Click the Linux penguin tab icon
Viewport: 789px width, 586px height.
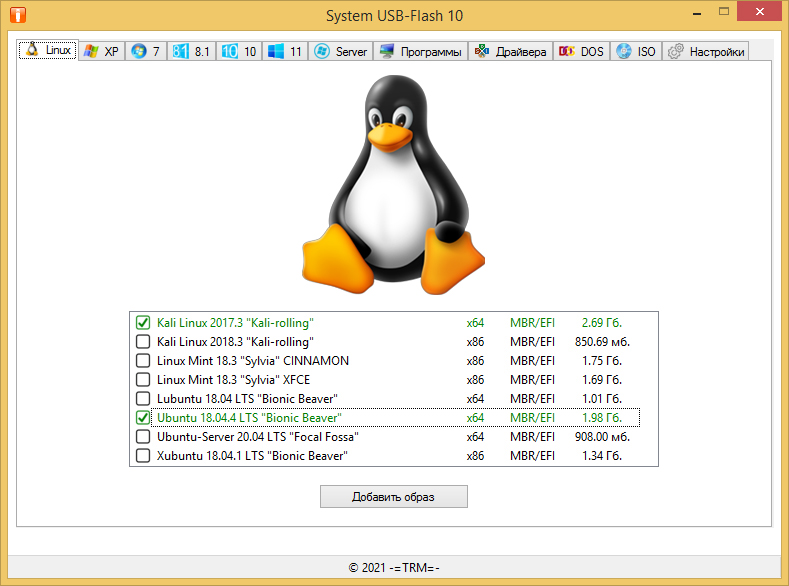(x=32, y=49)
